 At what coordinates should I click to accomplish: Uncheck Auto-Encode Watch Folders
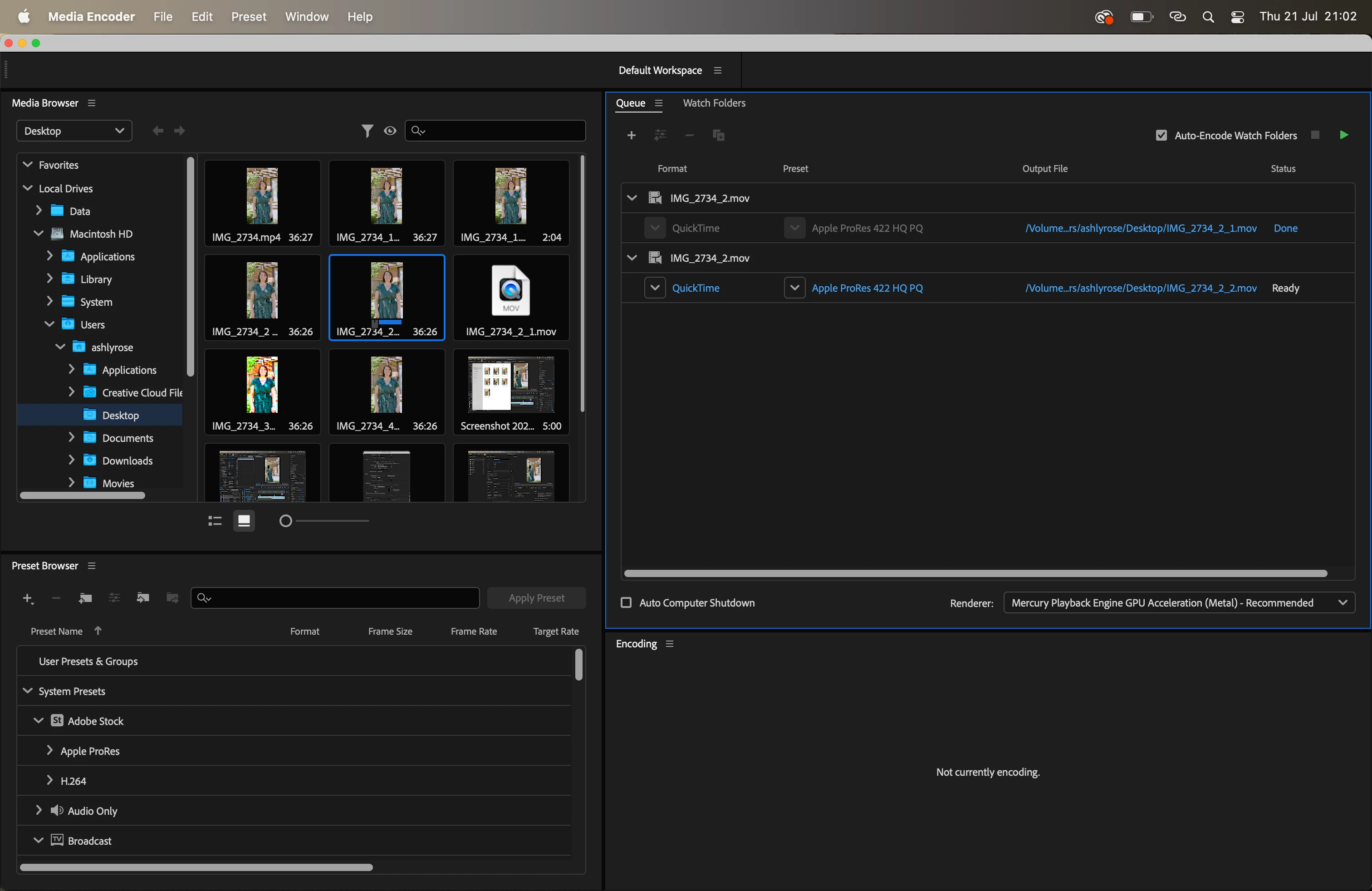click(1161, 136)
